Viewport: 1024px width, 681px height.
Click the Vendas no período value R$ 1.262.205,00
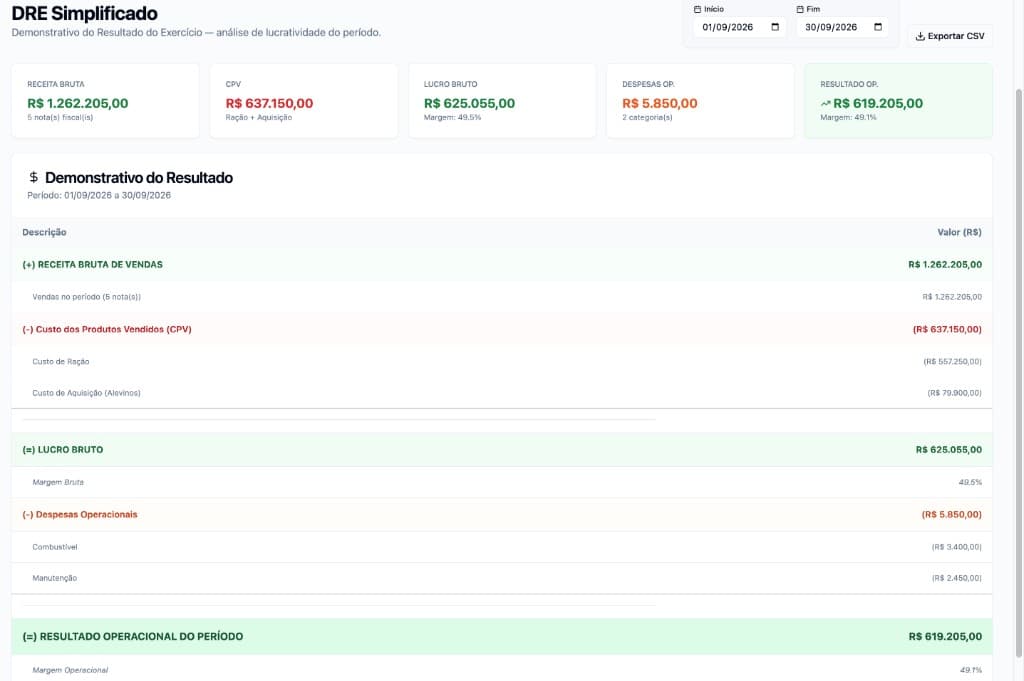tap(952, 296)
